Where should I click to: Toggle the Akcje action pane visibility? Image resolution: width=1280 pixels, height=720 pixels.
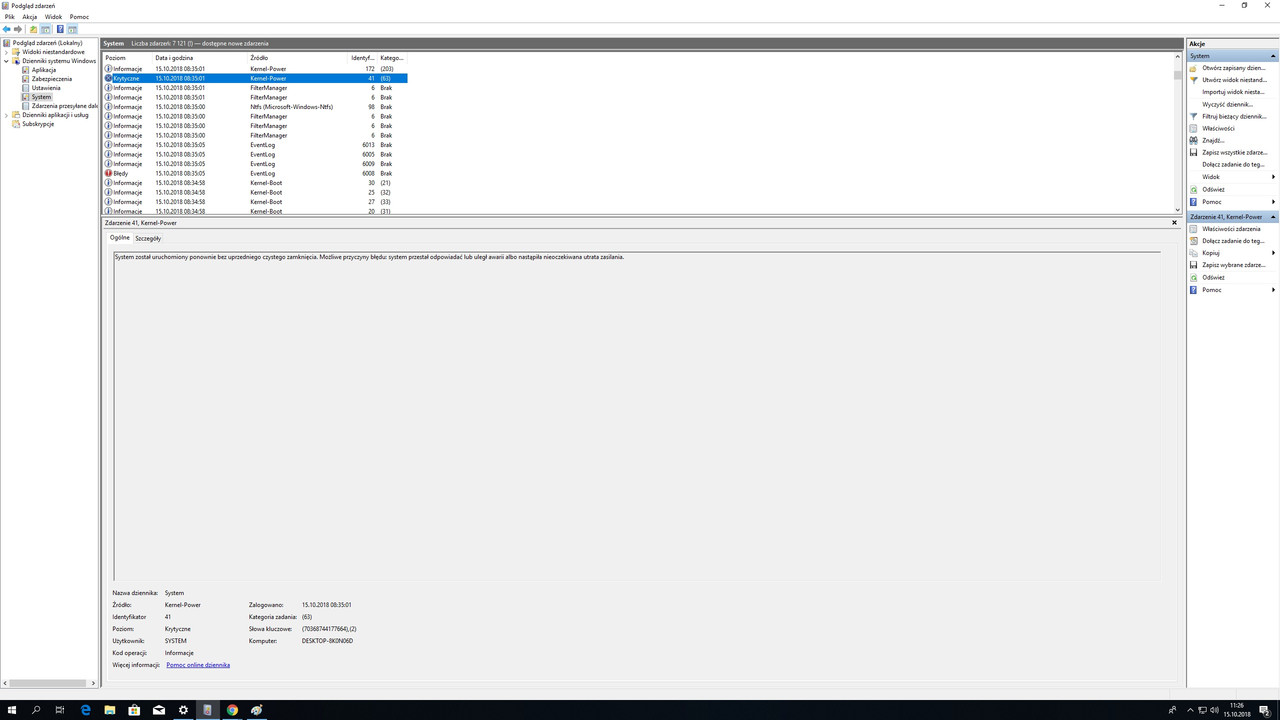coord(71,28)
